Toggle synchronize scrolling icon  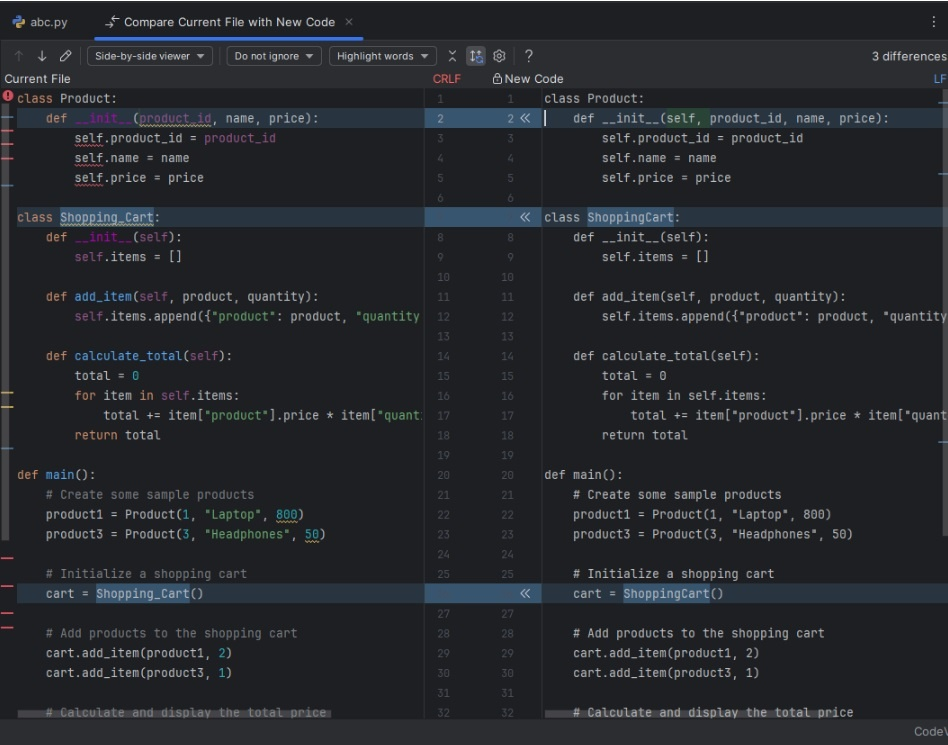tap(476, 56)
